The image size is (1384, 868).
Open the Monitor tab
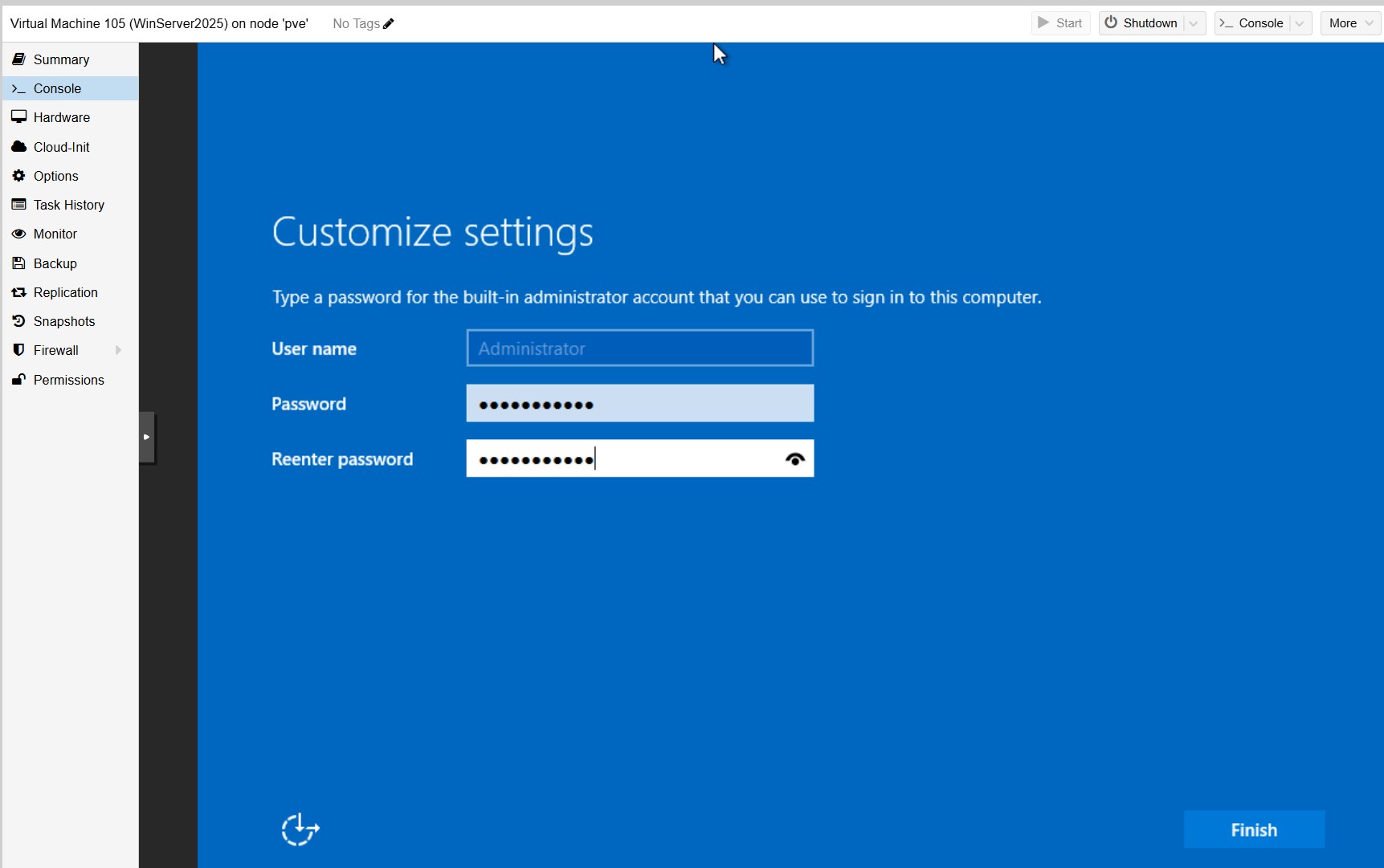tap(55, 234)
